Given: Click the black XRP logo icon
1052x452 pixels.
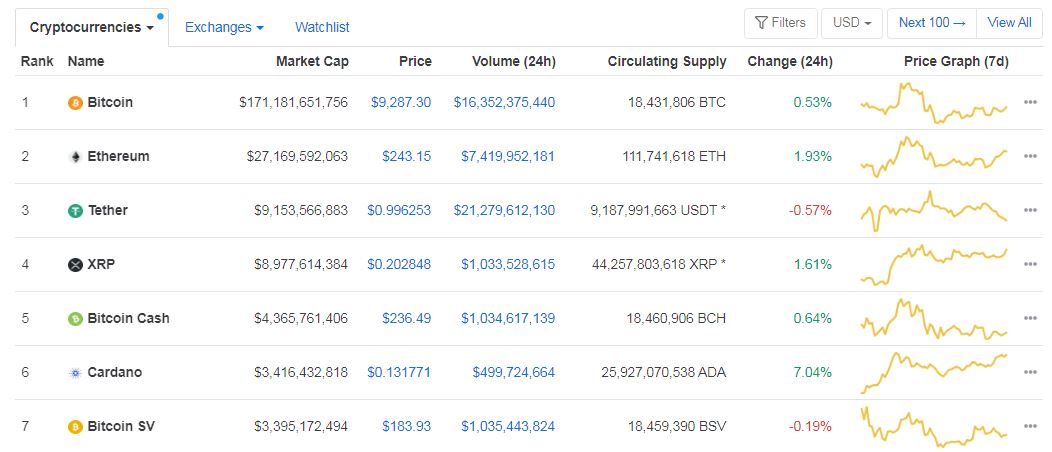Looking at the screenshot, I should pyautogui.click(x=75, y=265).
